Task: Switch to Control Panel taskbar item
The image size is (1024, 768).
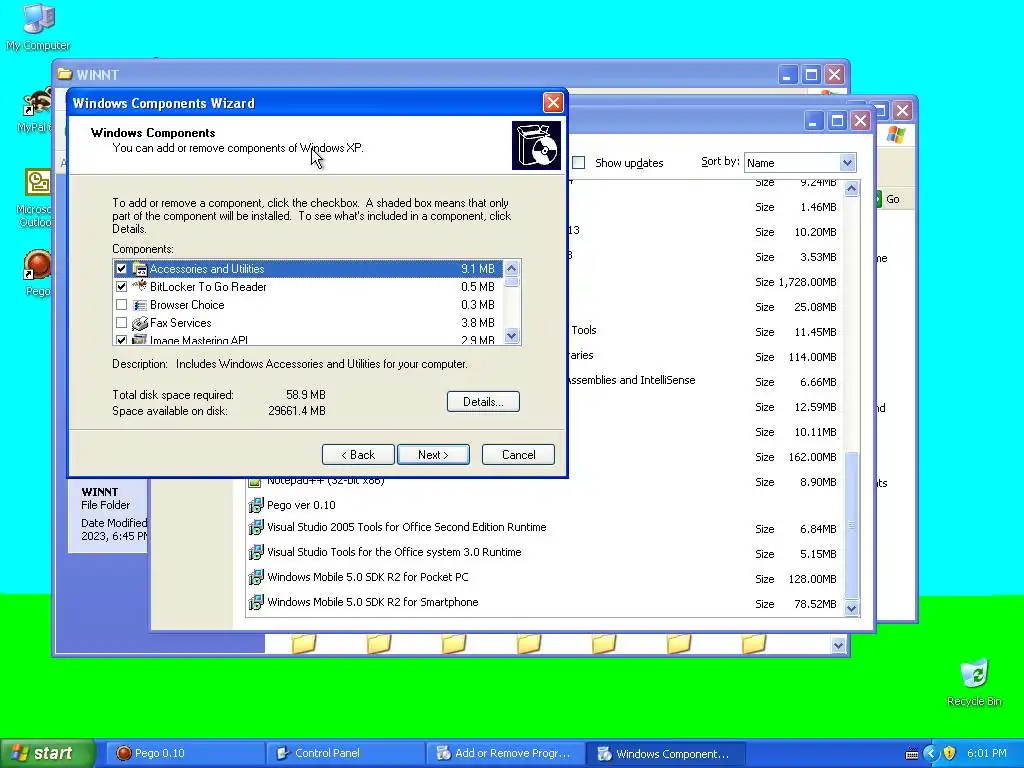Action: coord(344,753)
